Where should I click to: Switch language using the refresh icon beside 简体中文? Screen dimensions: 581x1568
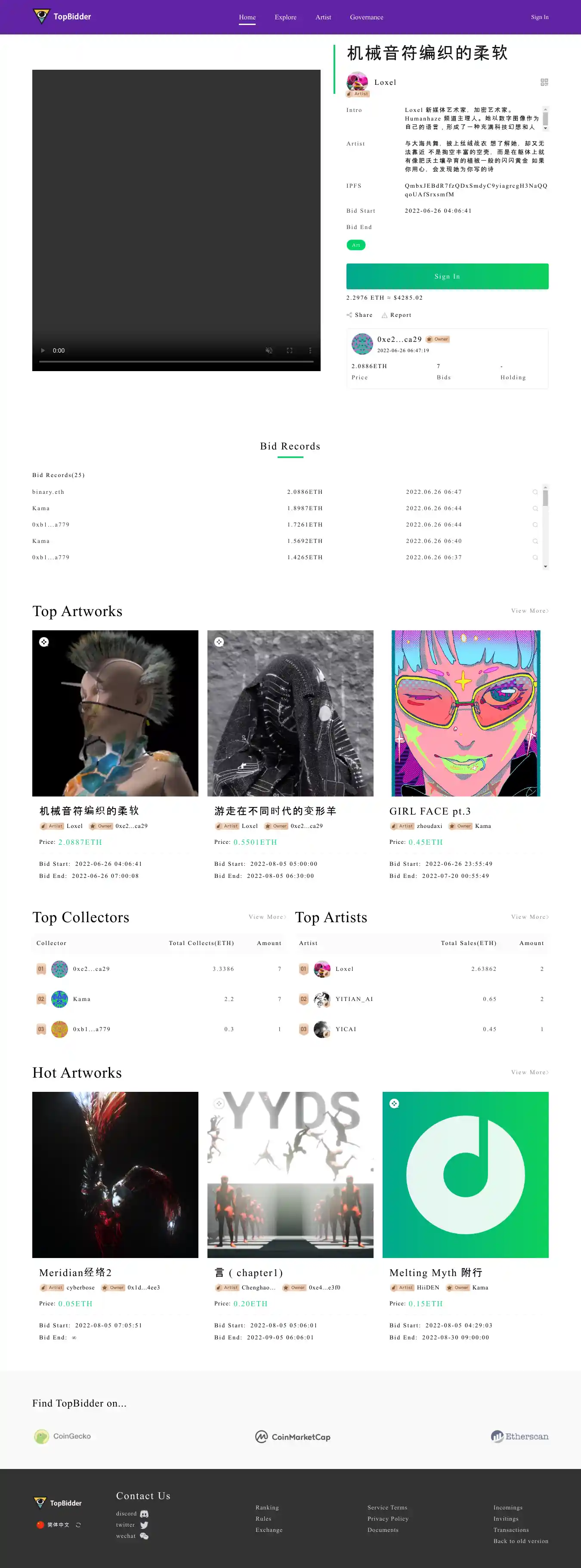(x=78, y=1525)
